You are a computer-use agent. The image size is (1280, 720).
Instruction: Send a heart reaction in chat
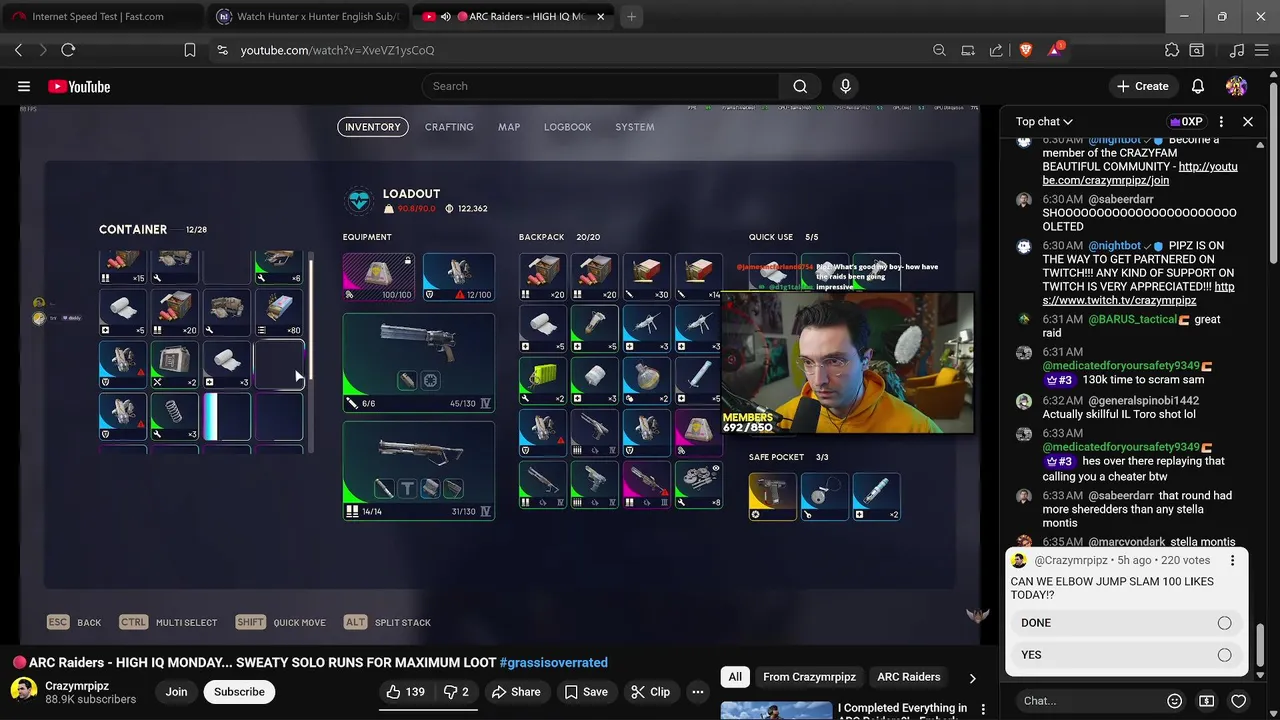[1238, 701]
